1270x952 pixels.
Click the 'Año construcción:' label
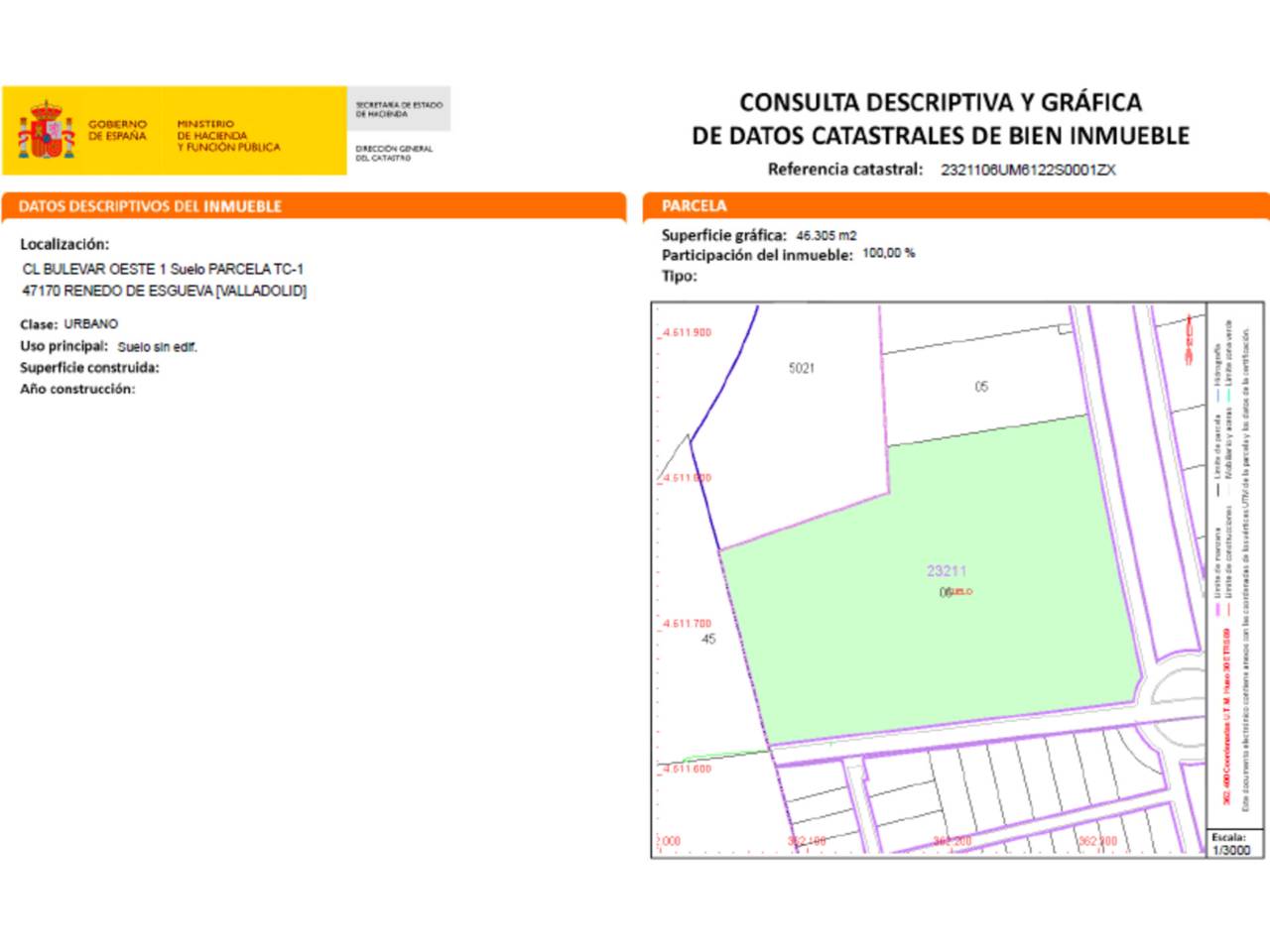[x=77, y=389]
